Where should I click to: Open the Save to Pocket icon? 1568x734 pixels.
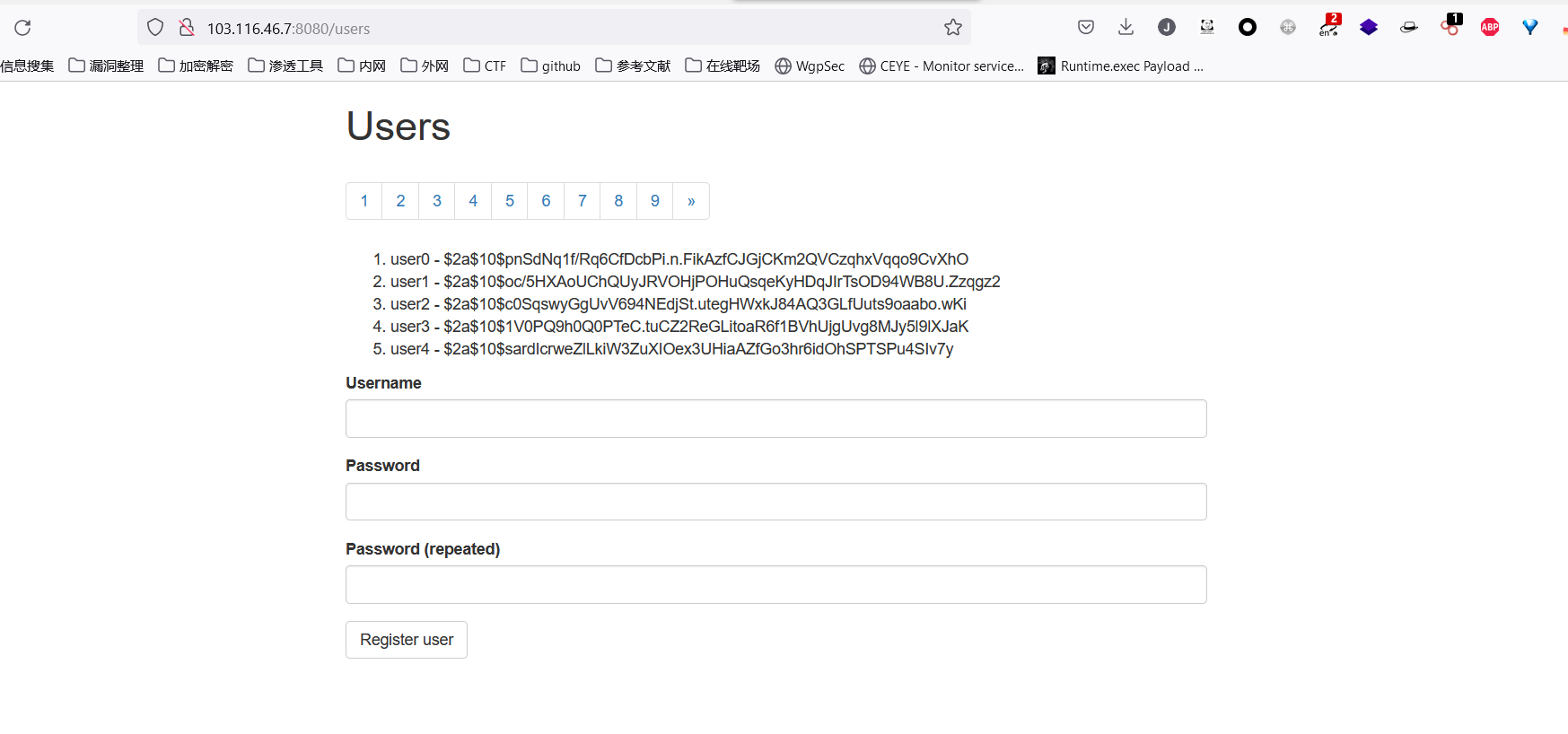[x=1085, y=27]
